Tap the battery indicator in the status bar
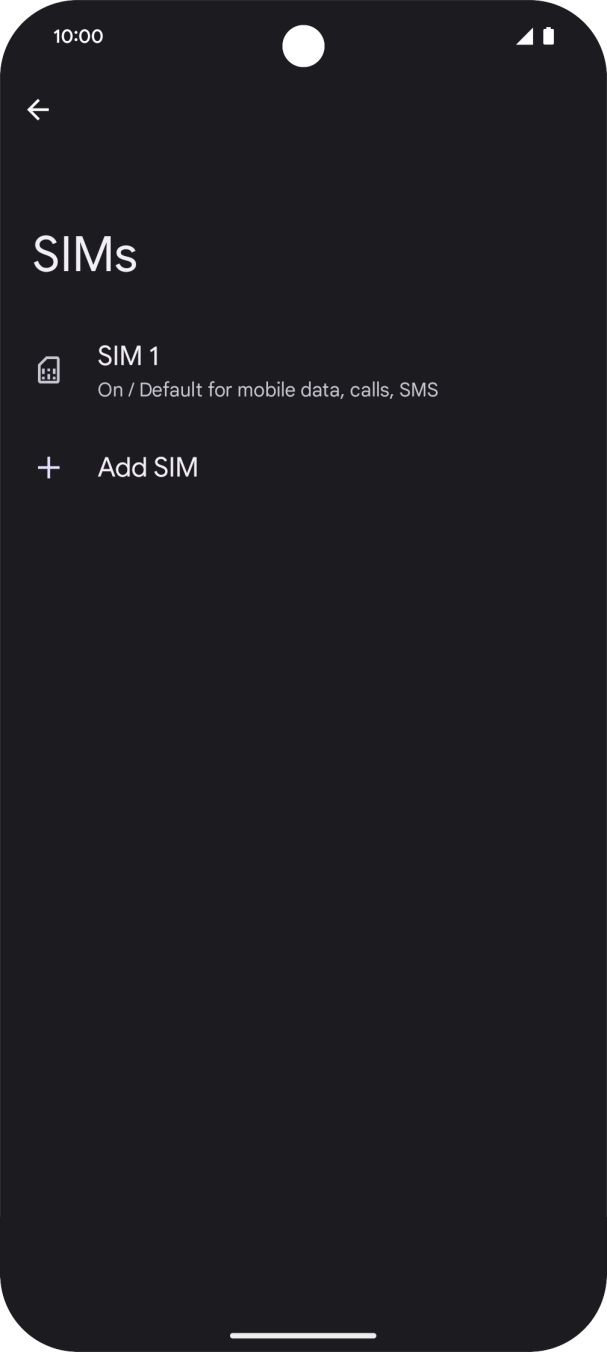 point(548,36)
